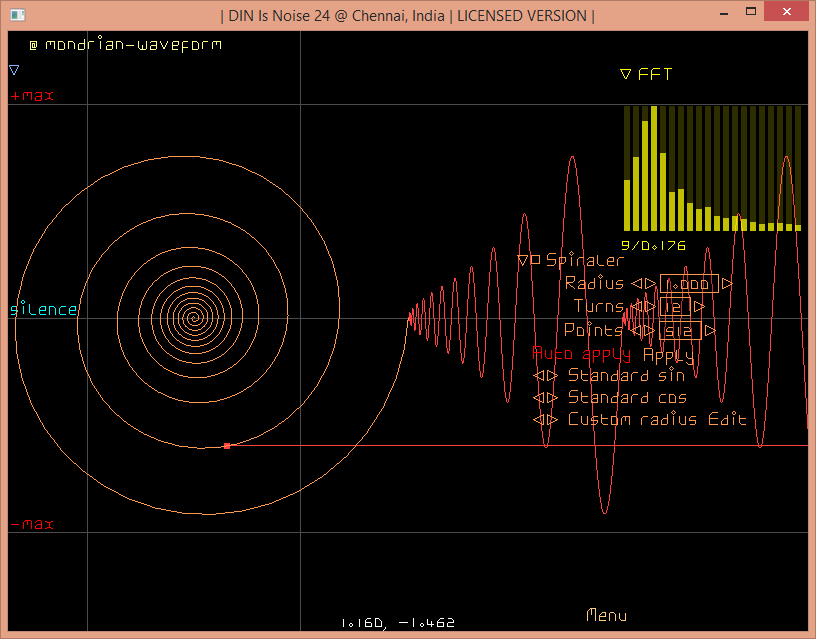
Task: Click the arrows icon beside Standard sin
Action: (545, 376)
